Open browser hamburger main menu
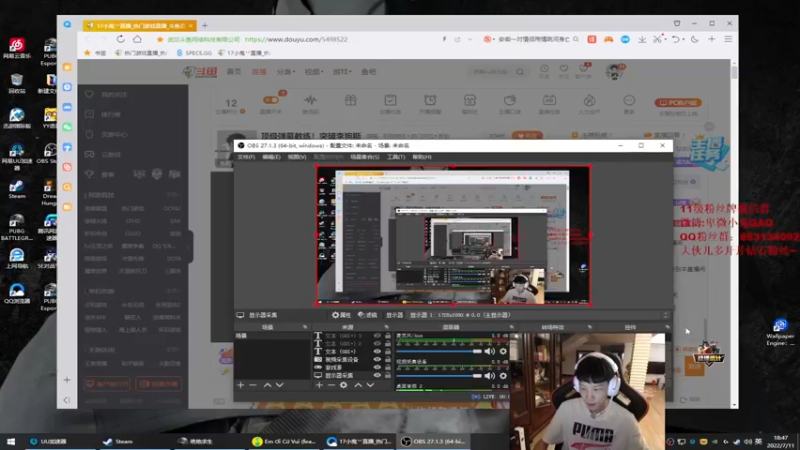800x450 pixels. (x=728, y=39)
